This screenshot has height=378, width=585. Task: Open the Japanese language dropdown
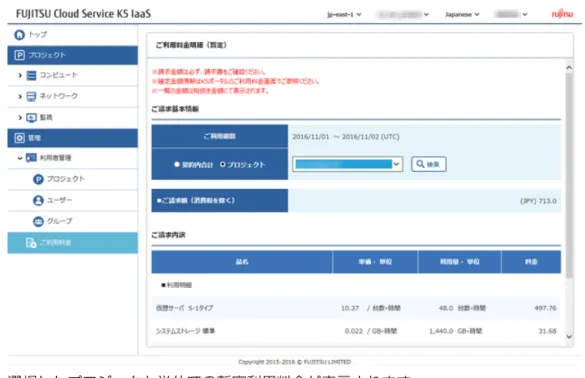(462, 15)
